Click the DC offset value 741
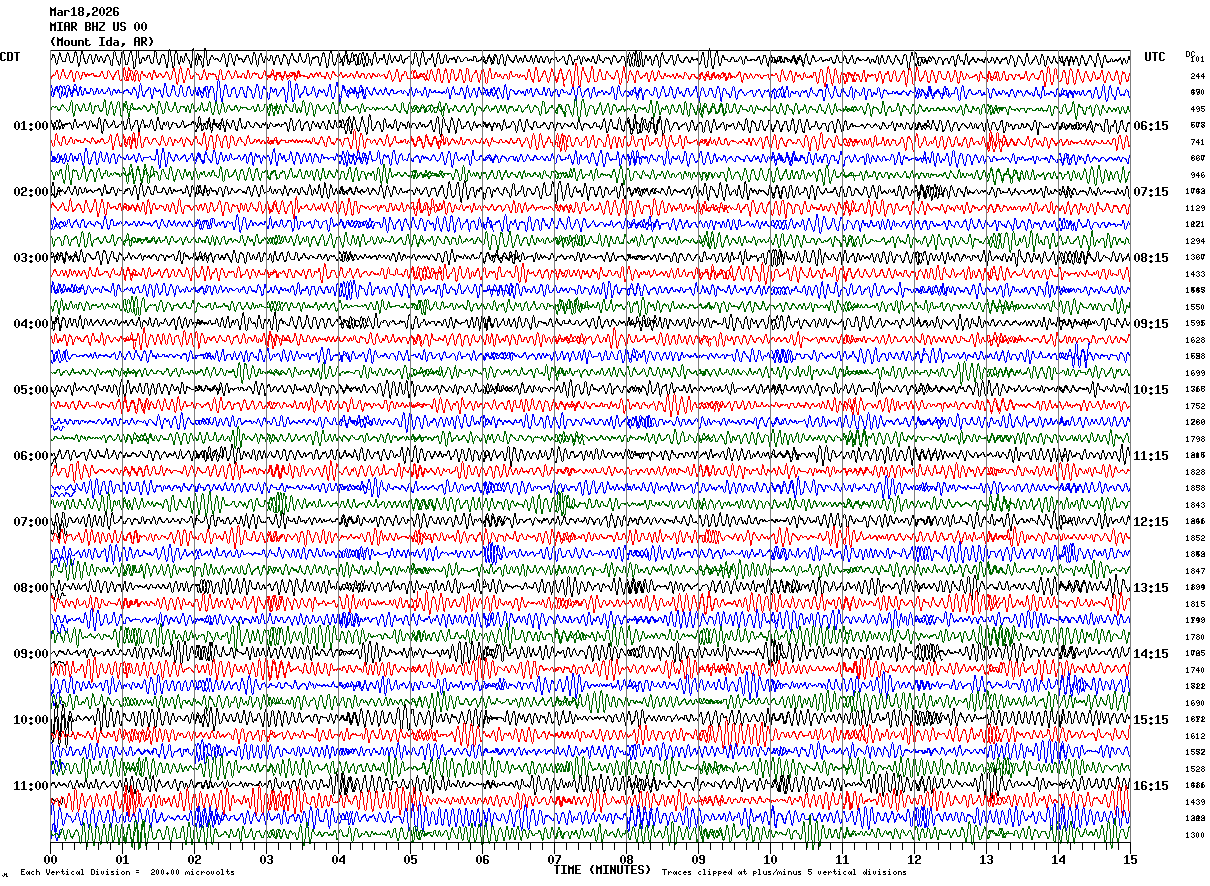The height and width of the screenshot is (886, 1210). [x=1197, y=142]
